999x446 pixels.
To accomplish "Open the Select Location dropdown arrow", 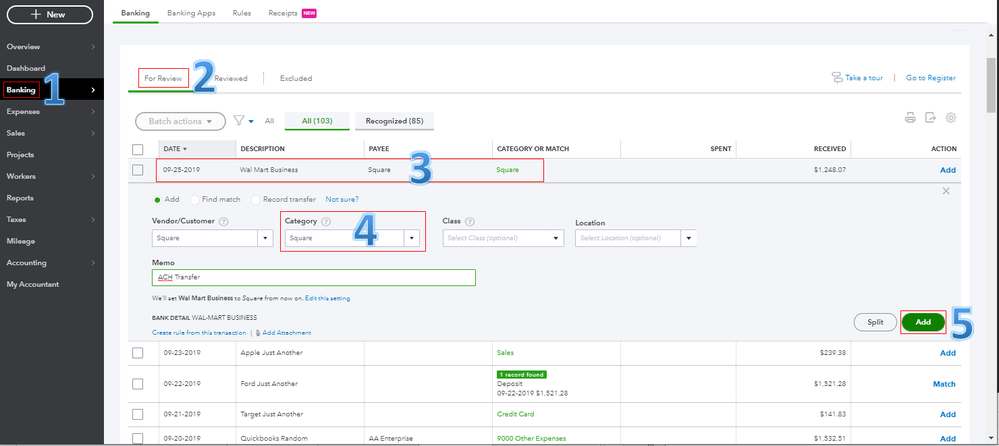I will click(689, 238).
